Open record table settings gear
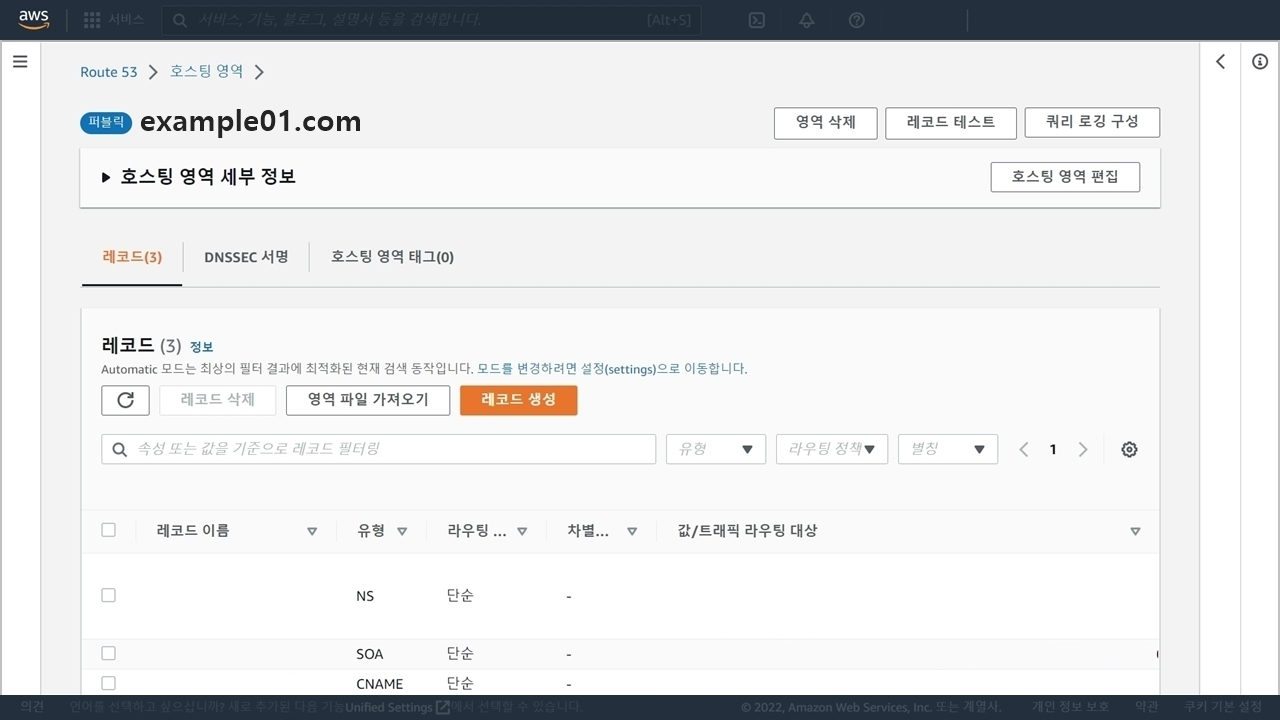1280x720 pixels. click(x=1129, y=449)
